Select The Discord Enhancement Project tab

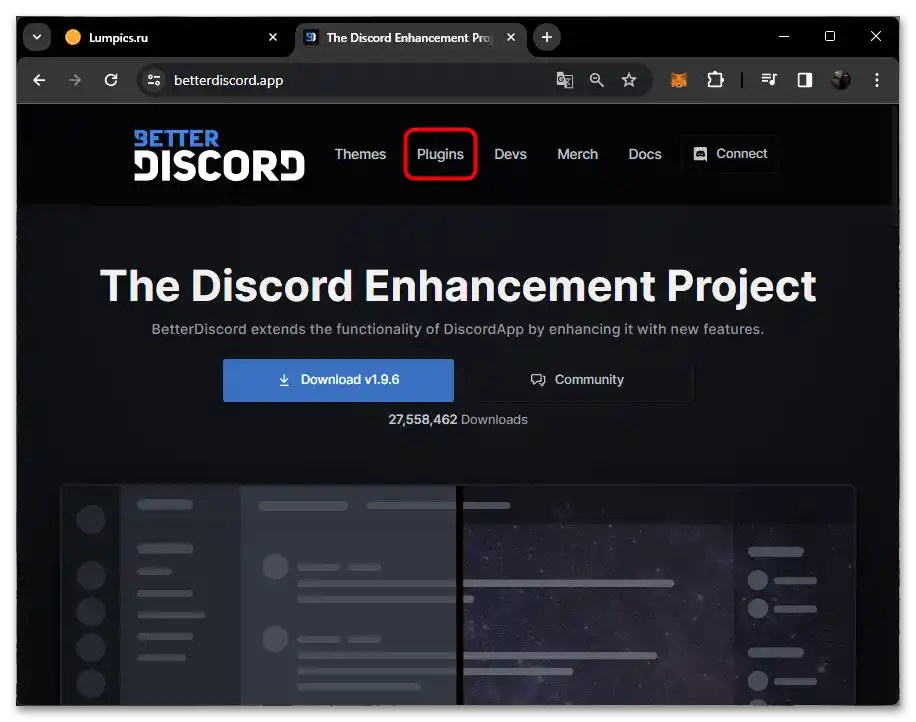click(x=410, y=37)
